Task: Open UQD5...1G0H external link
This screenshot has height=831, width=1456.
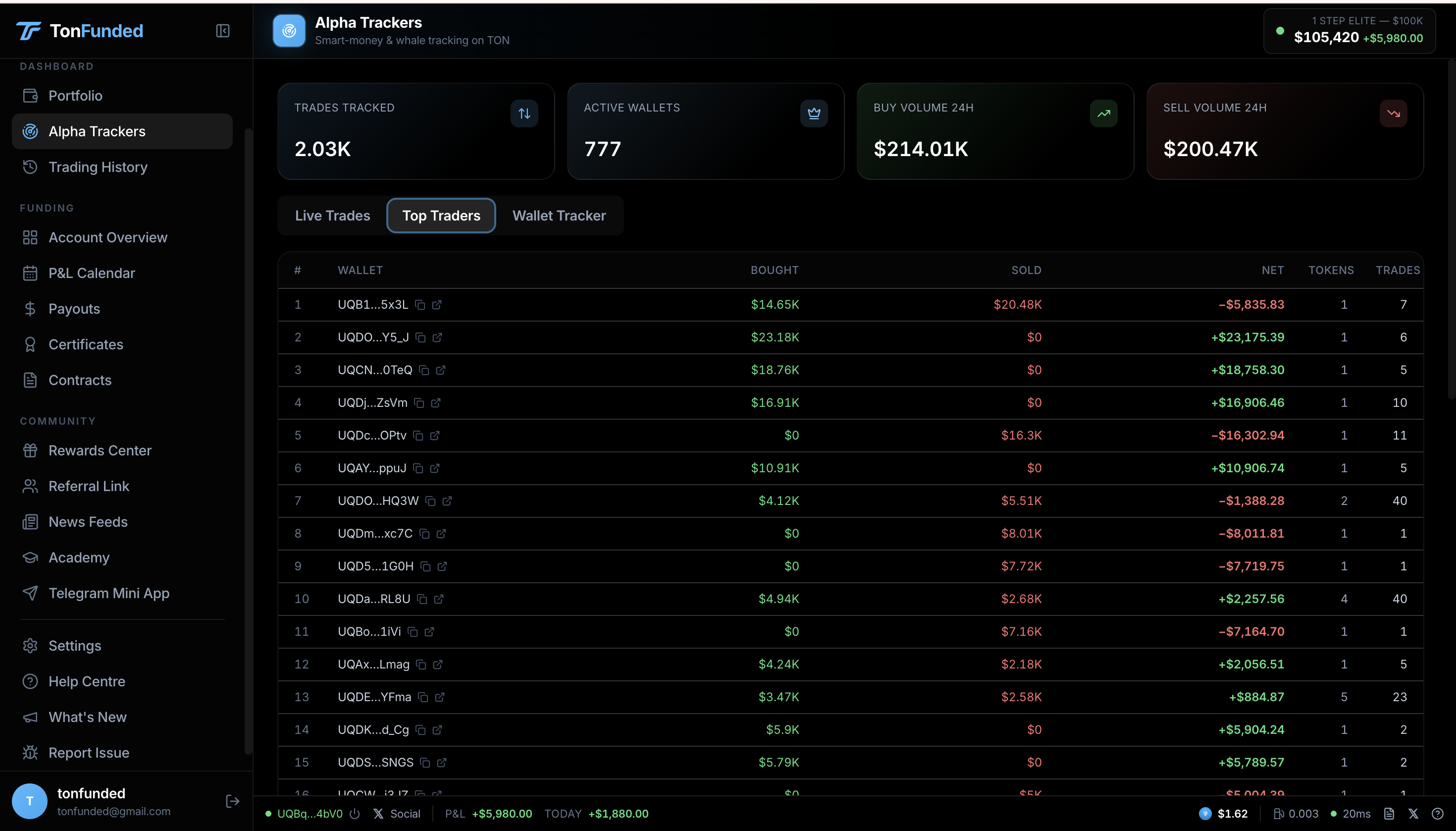Action: click(442, 566)
